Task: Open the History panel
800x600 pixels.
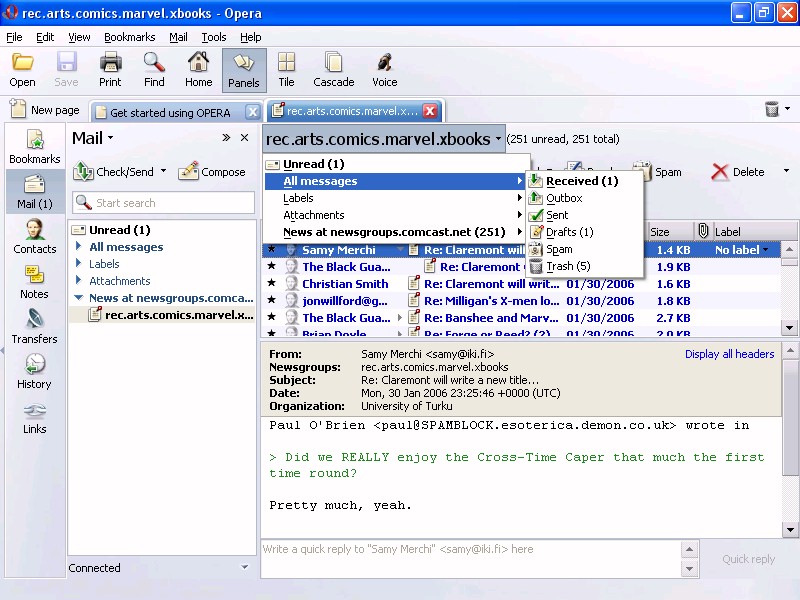Action: [34, 372]
